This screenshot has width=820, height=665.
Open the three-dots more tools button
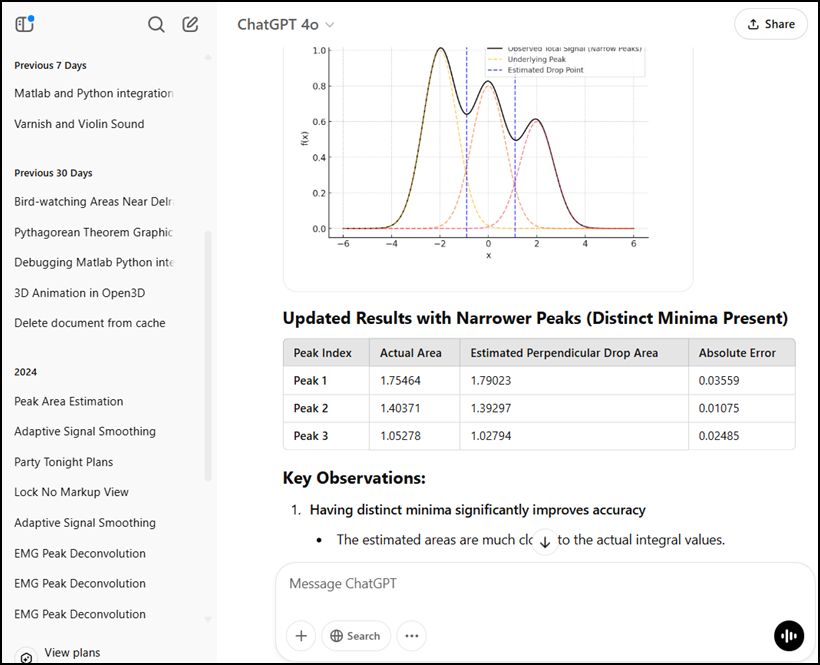point(411,635)
